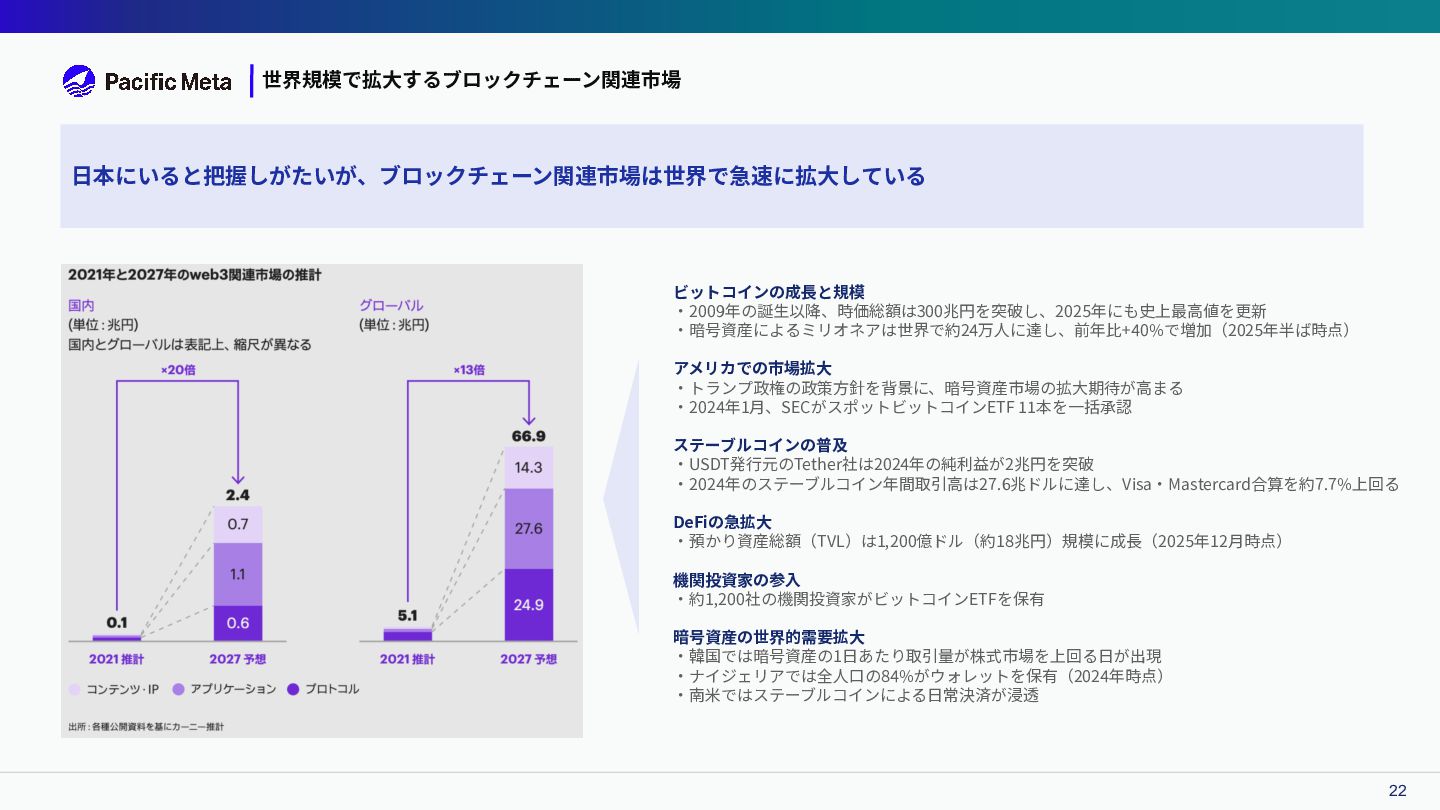Viewport: 1440px width, 810px height.
Task: Click the 2027 予想 label under domestic bar
Action: point(238,659)
